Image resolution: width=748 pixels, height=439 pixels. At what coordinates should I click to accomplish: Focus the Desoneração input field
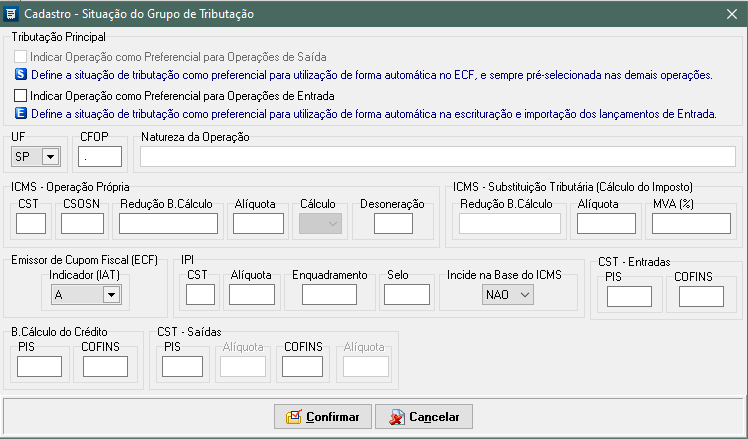(x=393, y=224)
